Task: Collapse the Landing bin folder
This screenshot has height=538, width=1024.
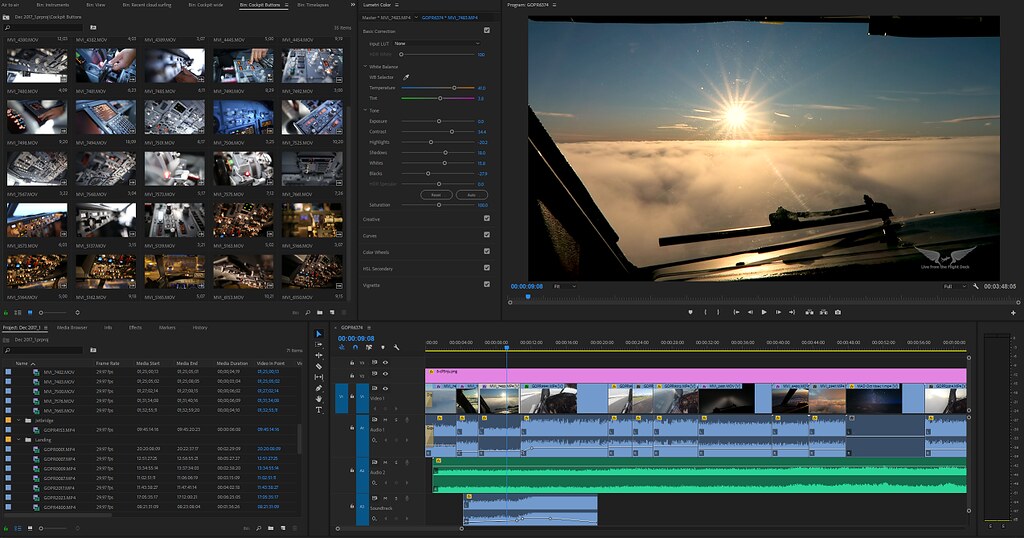Action: pos(20,439)
